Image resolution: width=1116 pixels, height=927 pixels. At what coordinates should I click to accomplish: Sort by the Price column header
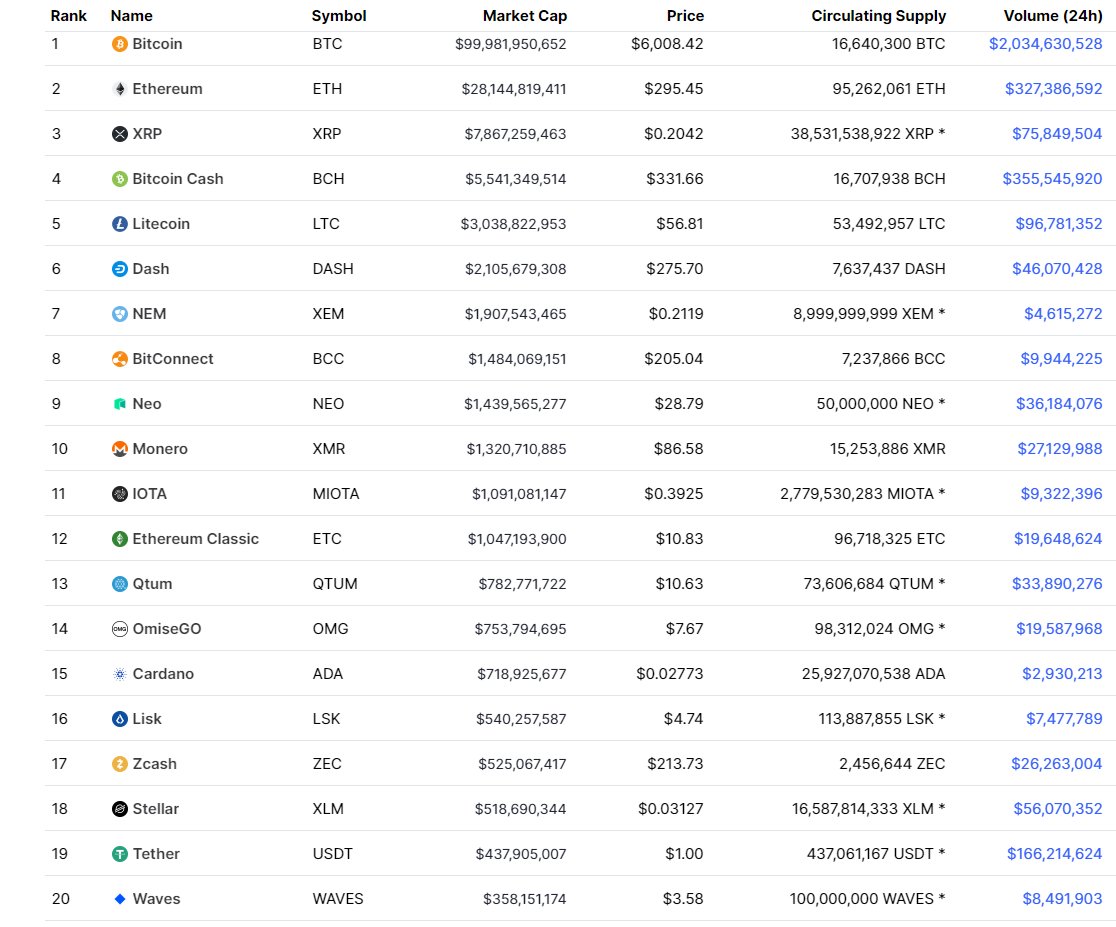point(685,16)
